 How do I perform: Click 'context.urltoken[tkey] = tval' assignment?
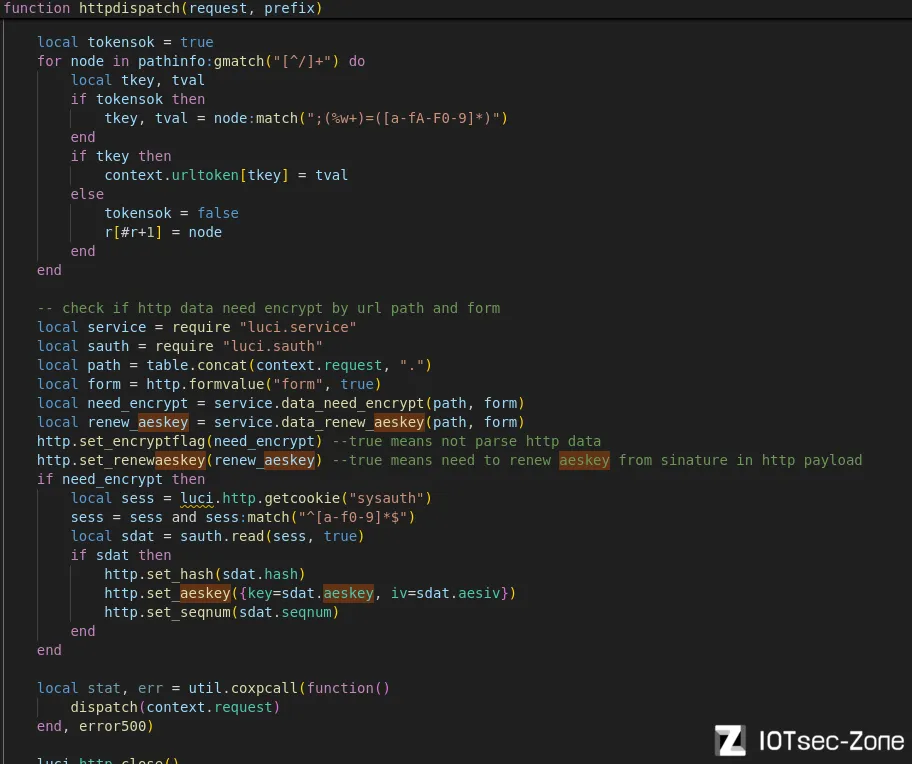tap(226, 176)
